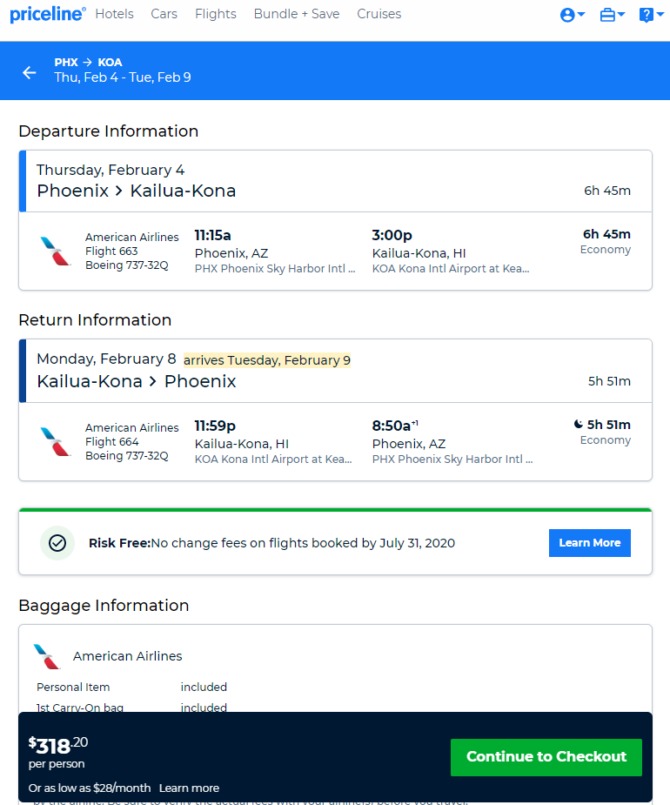Go to the Cars section
This screenshot has width=670, height=805.
164,14
